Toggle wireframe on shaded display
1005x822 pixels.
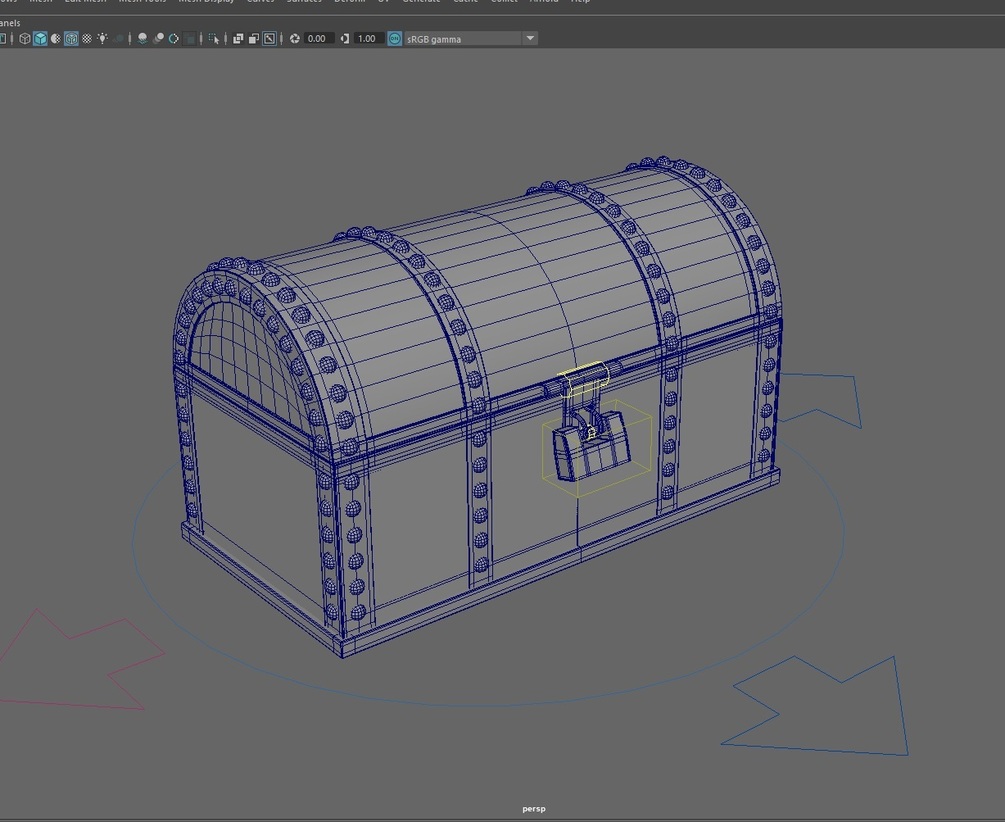point(71,38)
